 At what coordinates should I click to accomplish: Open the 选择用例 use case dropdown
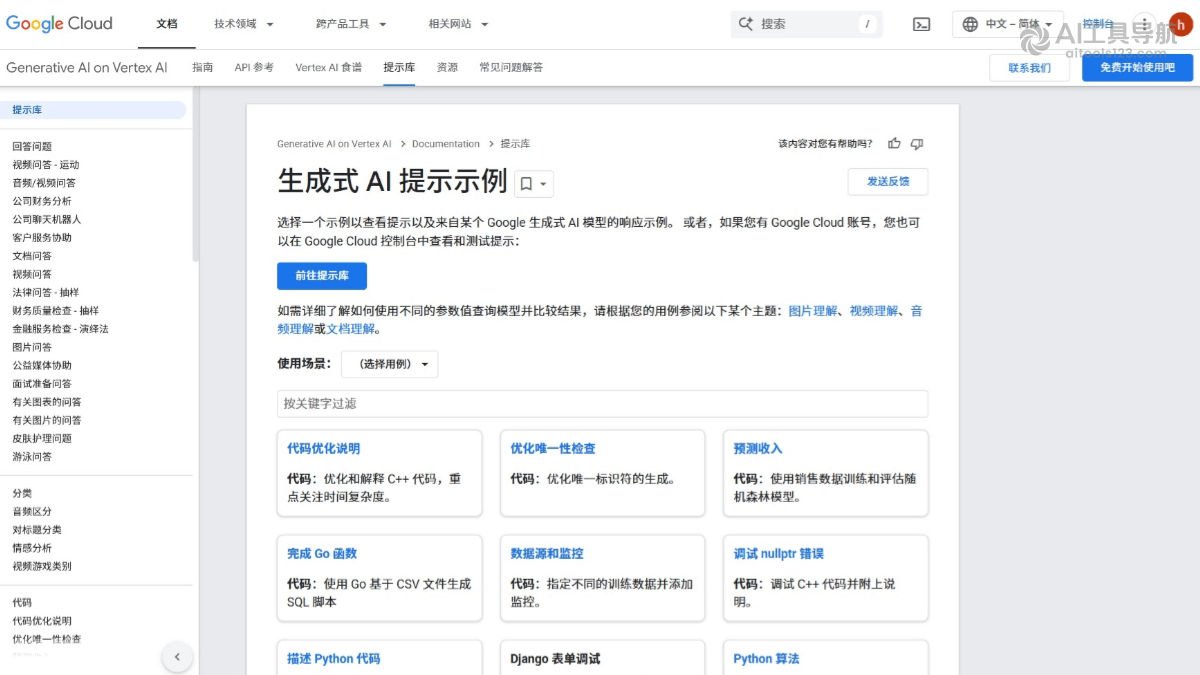pos(389,364)
